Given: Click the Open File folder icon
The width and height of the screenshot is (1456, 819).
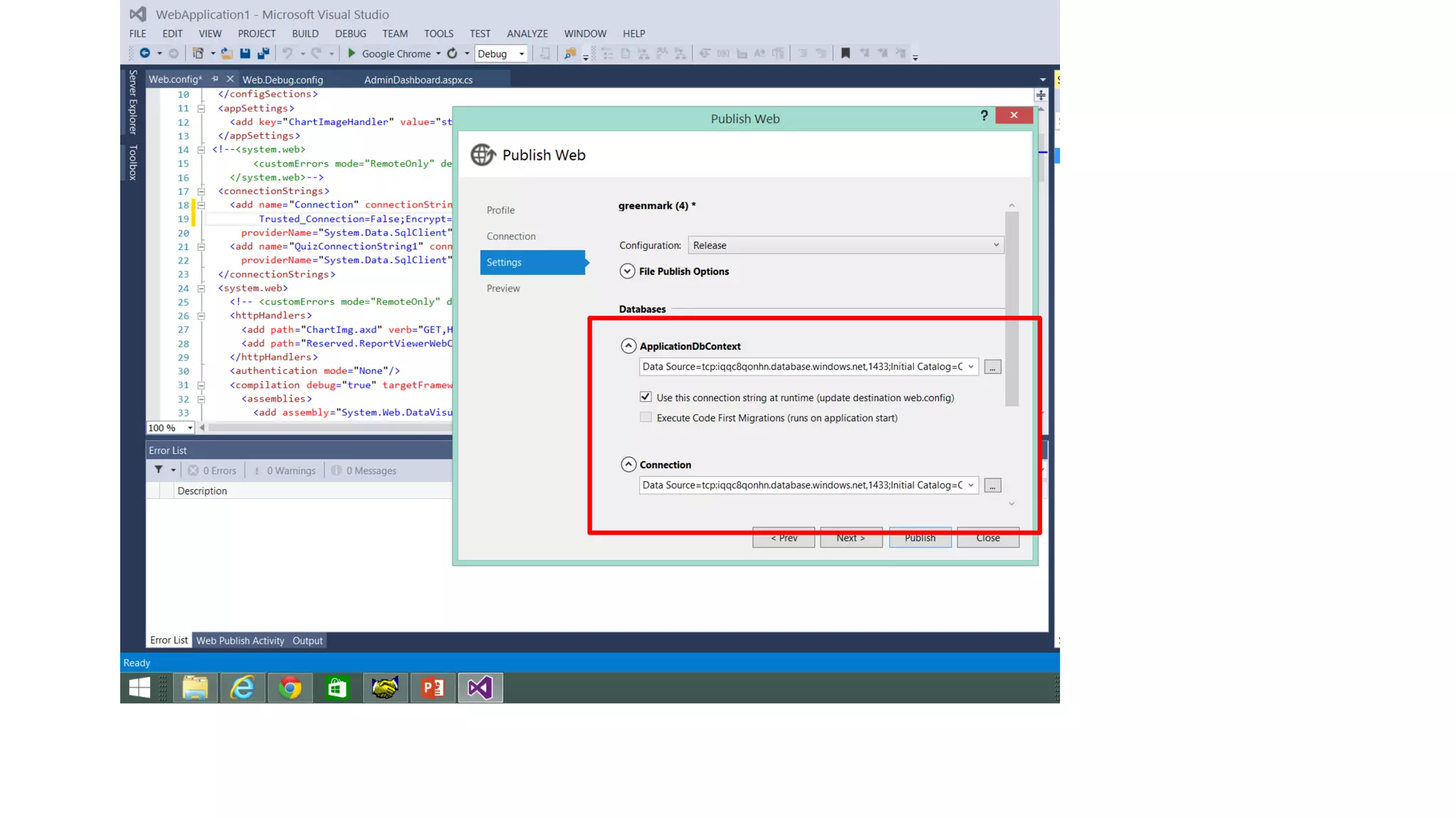Looking at the screenshot, I should [227, 53].
